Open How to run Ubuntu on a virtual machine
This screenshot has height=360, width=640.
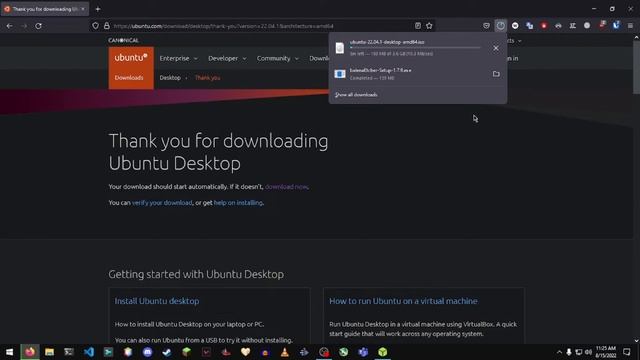coord(403,301)
